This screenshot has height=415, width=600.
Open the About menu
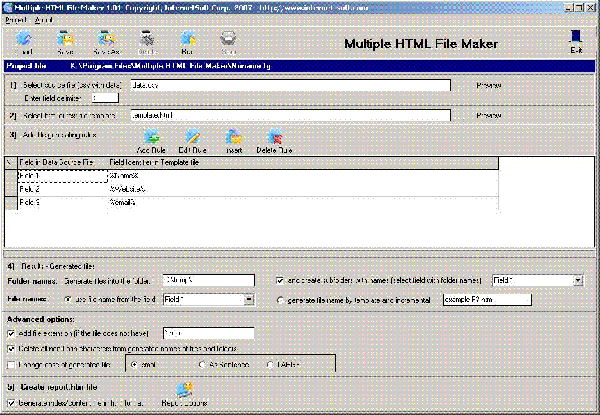pyautogui.click(x=44, y=19)
